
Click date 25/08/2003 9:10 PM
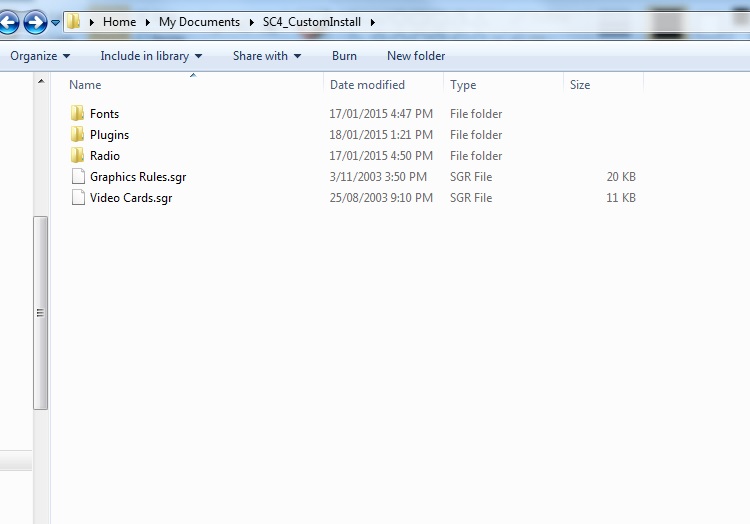pos(381,198)
